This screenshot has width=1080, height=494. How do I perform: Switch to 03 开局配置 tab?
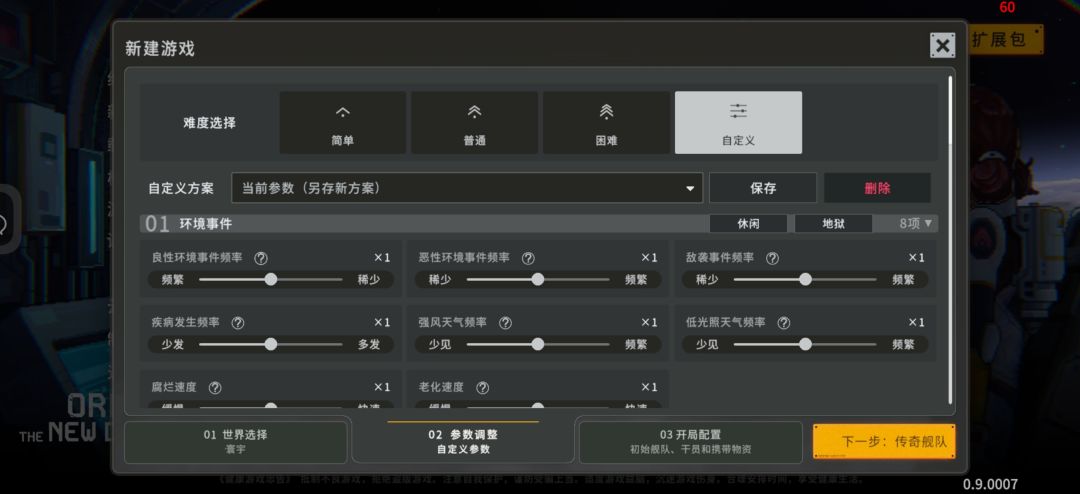(x=691, y=442)
